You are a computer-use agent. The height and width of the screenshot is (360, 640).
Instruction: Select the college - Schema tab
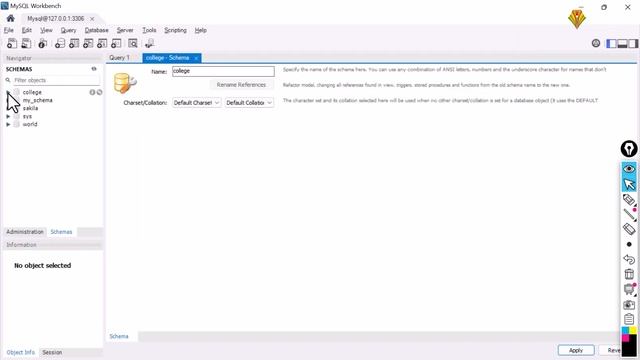(x=167, y=58)
